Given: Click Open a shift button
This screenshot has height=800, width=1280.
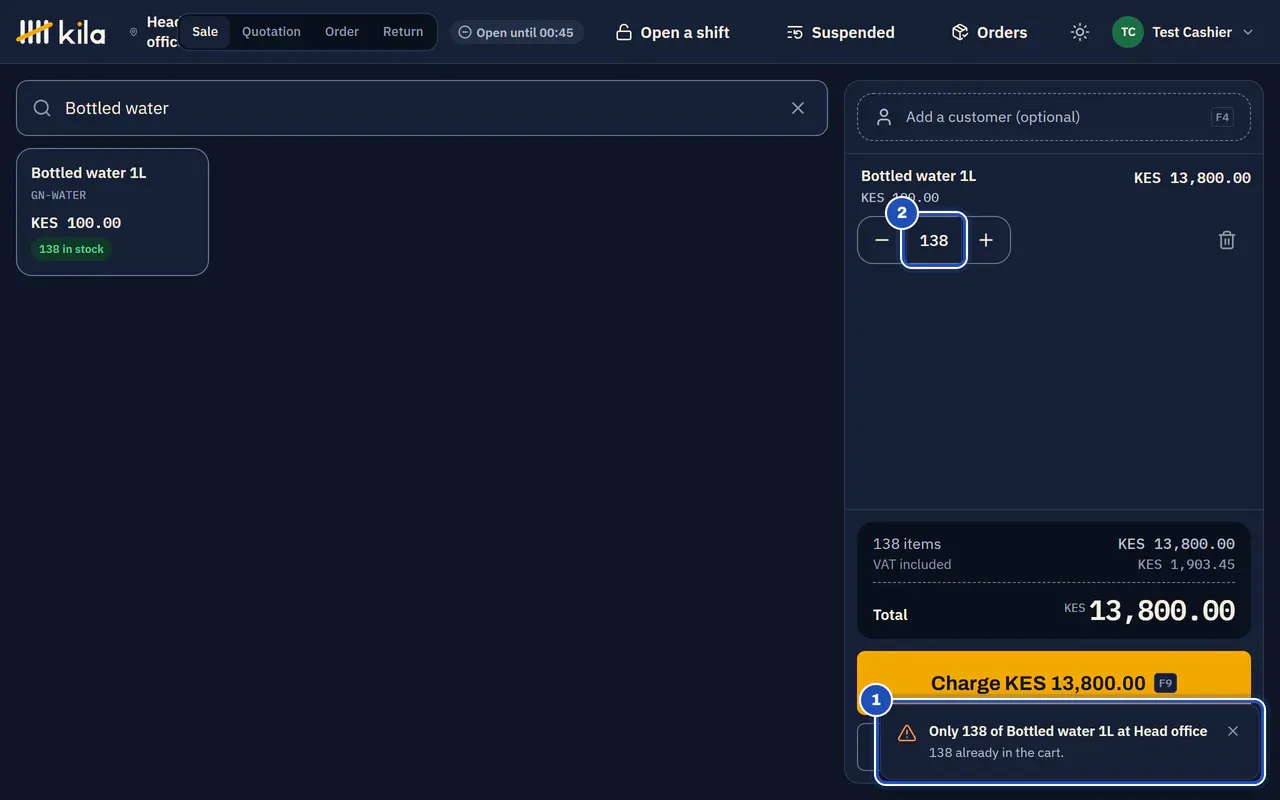Looking at the screenshot, I should tap(672, 32).
